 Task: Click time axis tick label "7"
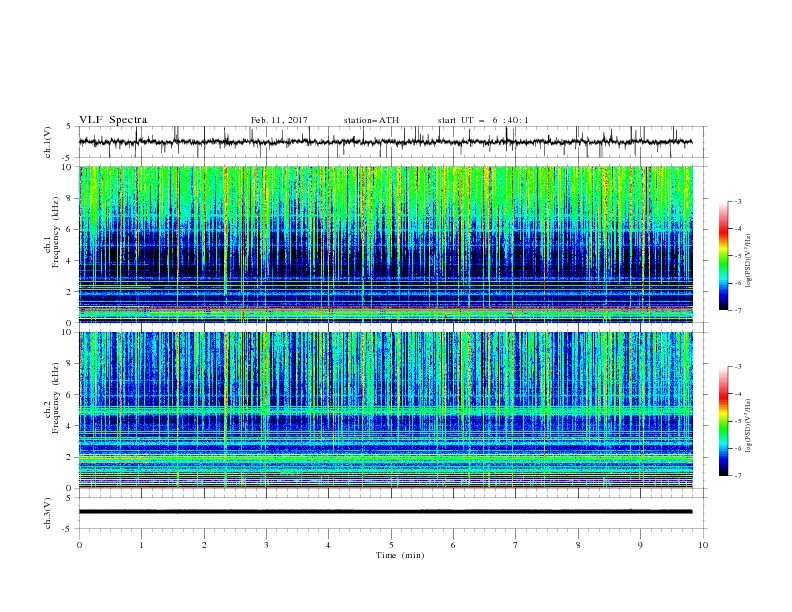coord(516,545)
